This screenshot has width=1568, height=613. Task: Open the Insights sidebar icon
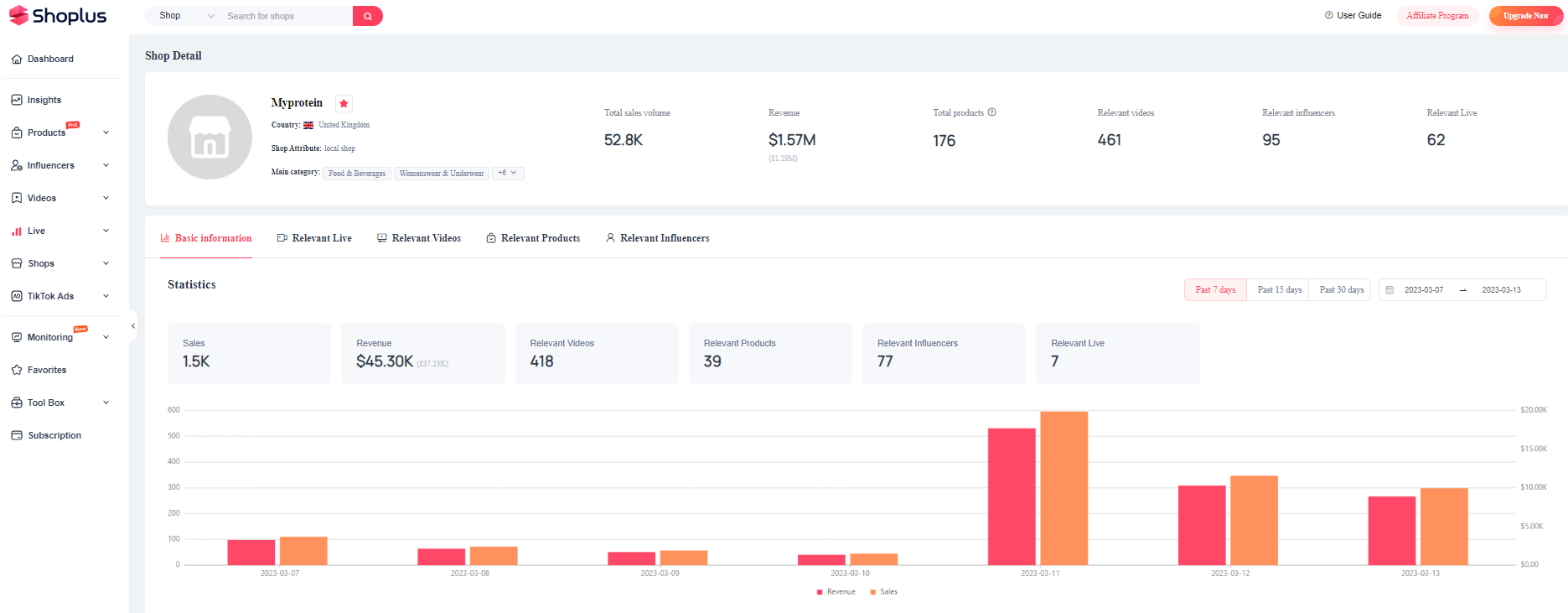tap(17, 100)
